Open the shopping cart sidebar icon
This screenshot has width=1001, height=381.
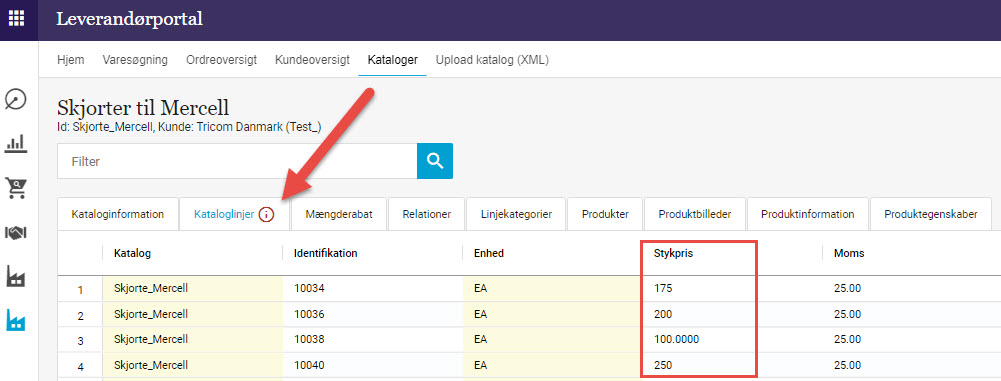[15, 188]
